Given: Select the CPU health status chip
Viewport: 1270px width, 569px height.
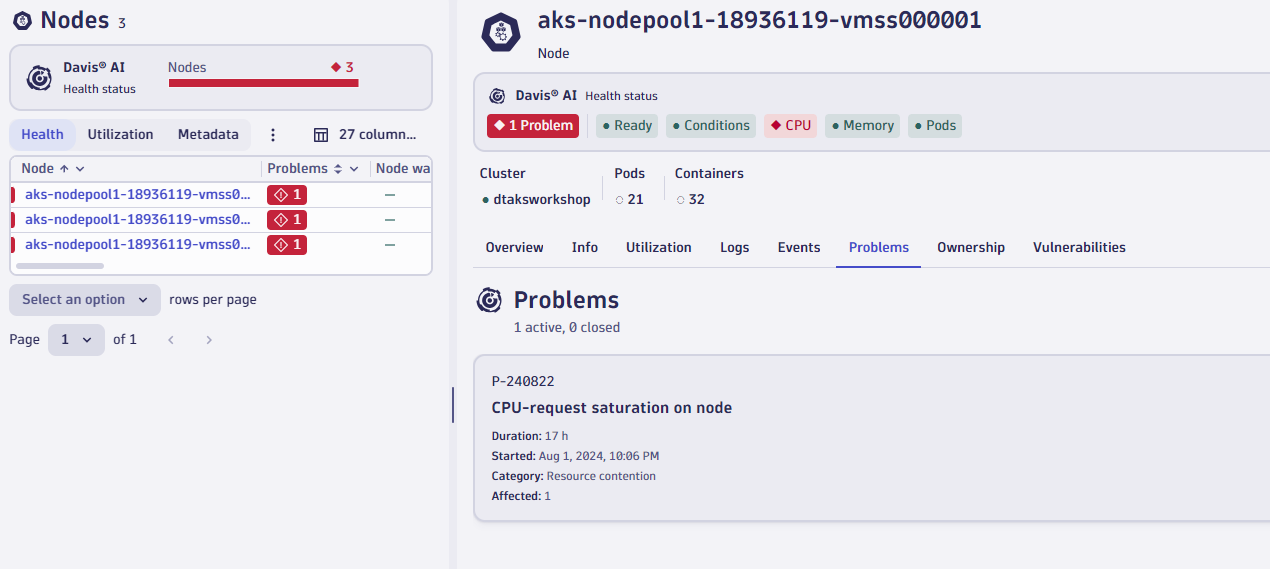Looking at the screenshot, I should tap(790, 126).
